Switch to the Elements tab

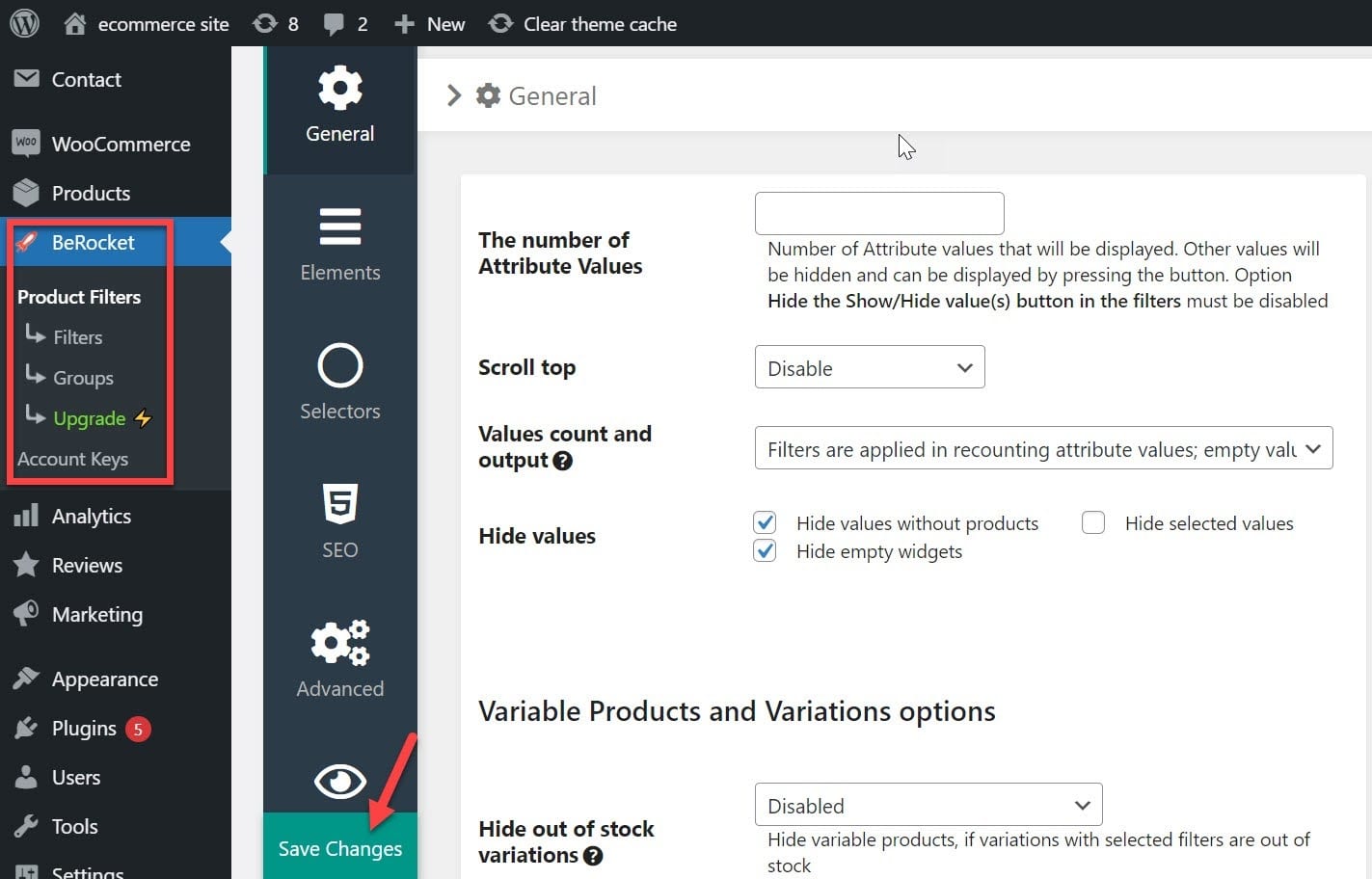pos(340,245)
